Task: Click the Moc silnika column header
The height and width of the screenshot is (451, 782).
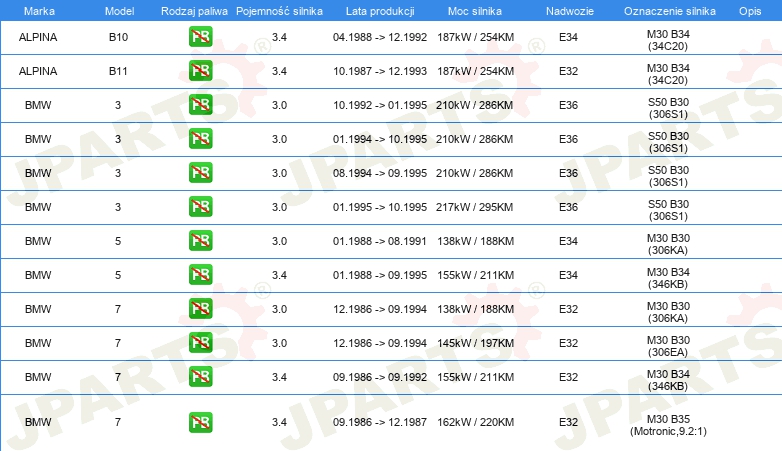Action: [x=475, y=11]
